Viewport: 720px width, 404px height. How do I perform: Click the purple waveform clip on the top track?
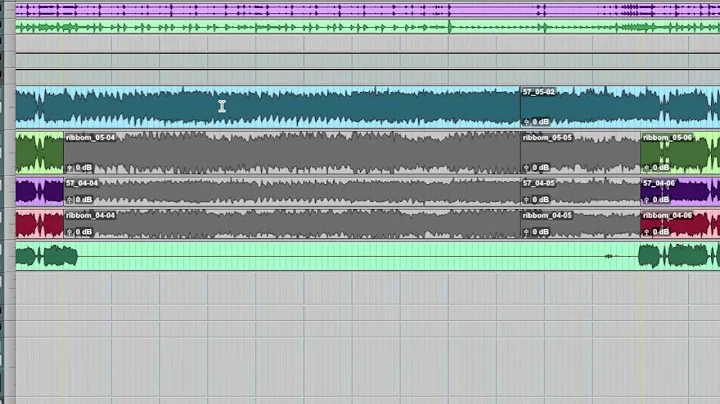pyautogui.click(x=367, y=10)
